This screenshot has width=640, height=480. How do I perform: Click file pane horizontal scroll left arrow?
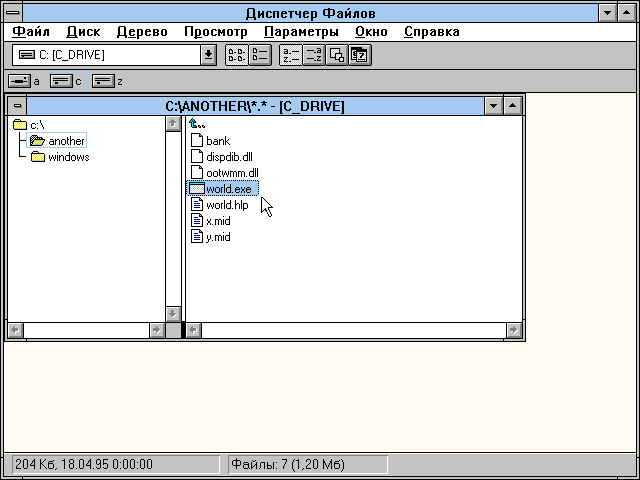tap(193, 330)
